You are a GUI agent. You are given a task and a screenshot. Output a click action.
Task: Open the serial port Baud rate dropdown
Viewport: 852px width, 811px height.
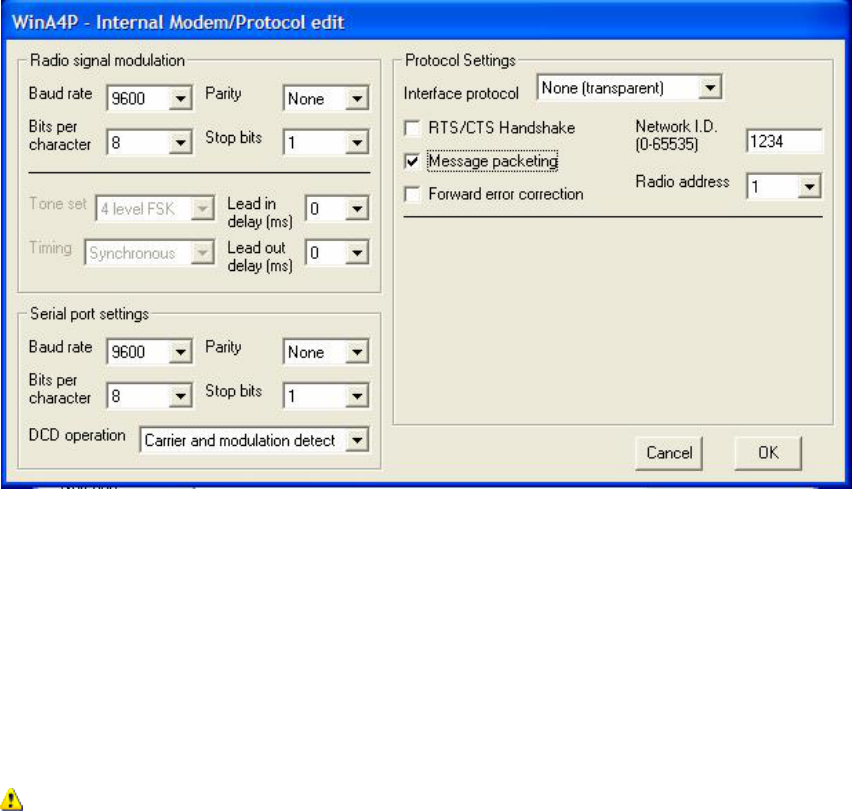[149, 351]
